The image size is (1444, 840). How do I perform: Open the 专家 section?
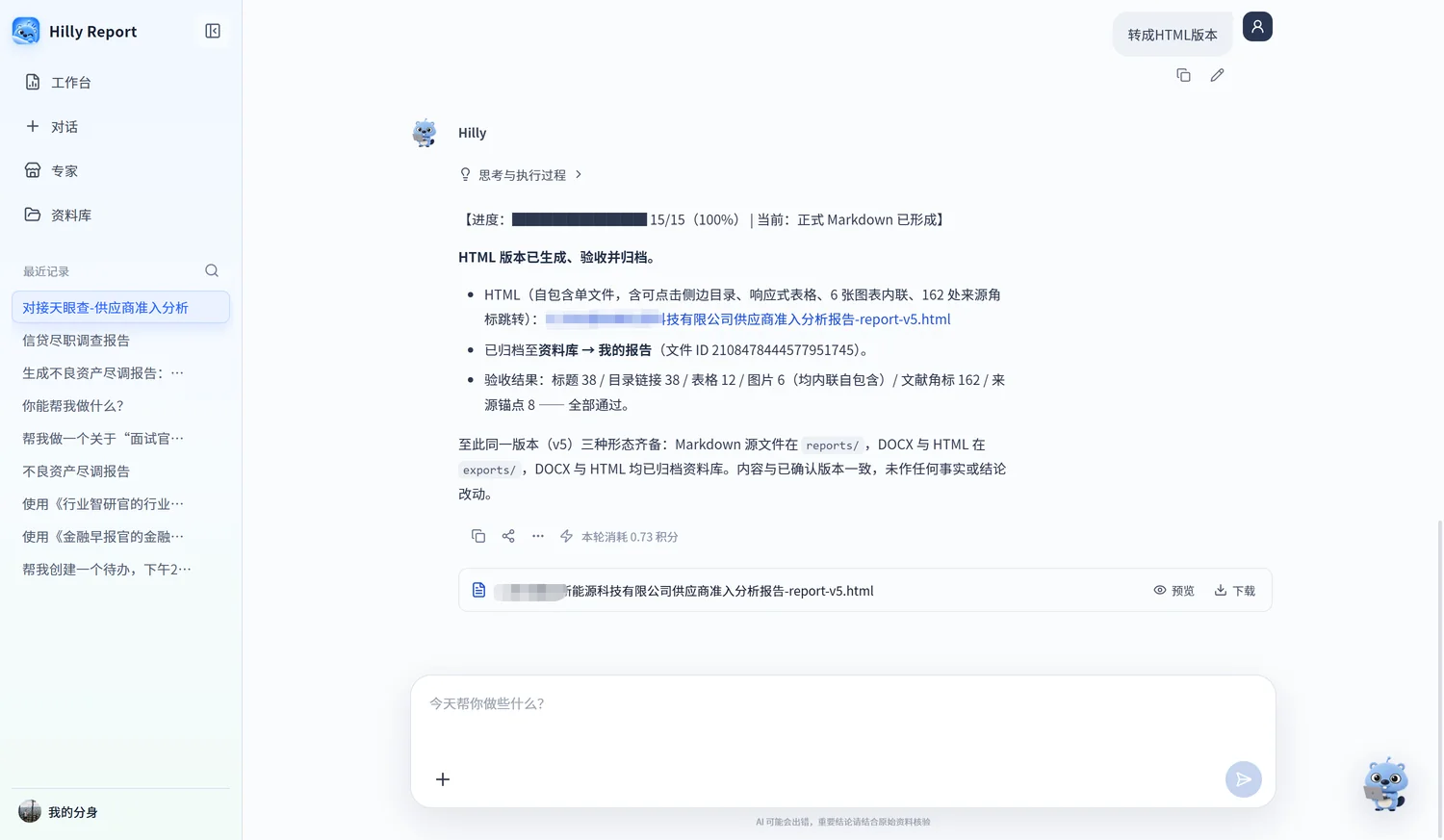[x=120, y=170]
